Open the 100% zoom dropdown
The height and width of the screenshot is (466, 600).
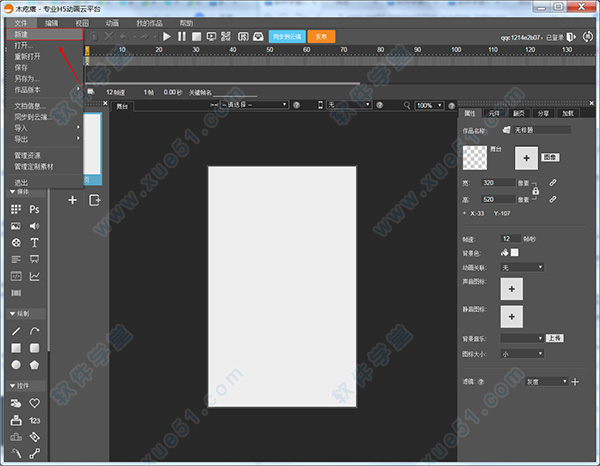point(430,105)
